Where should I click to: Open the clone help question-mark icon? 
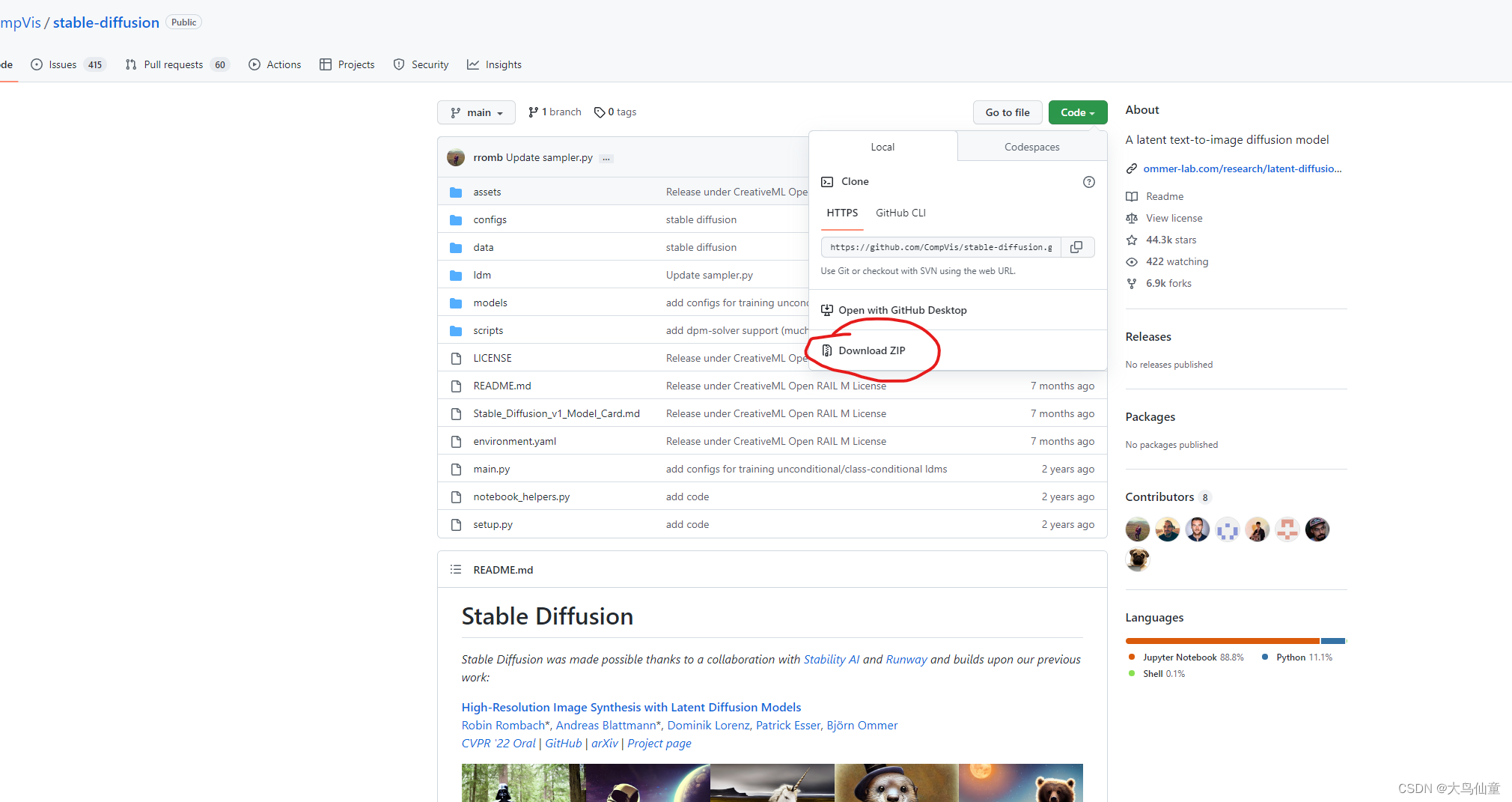pyautogui.click(x=1089, y=182)
